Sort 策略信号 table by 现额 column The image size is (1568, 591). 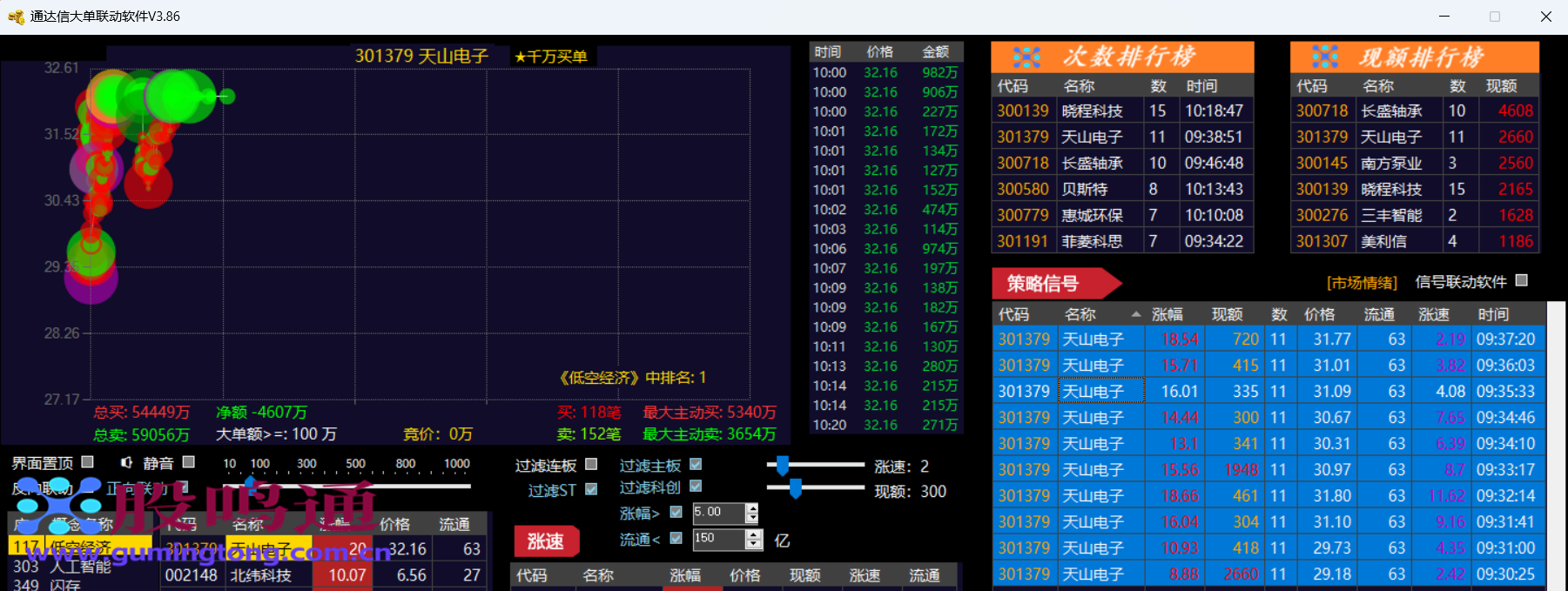[1227, 314]
